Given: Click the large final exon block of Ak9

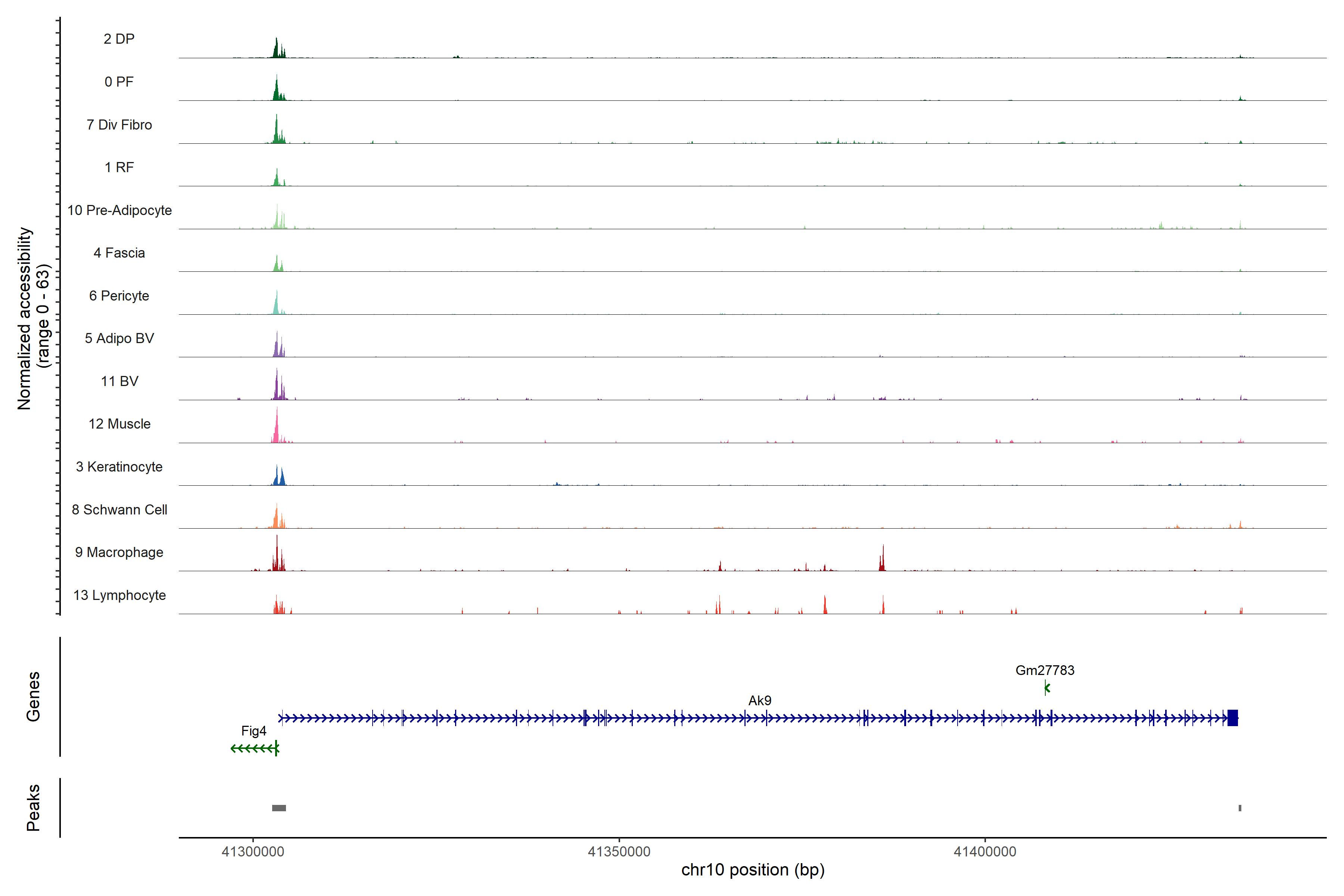Looking at the screenshot, I should point(1233,718).
